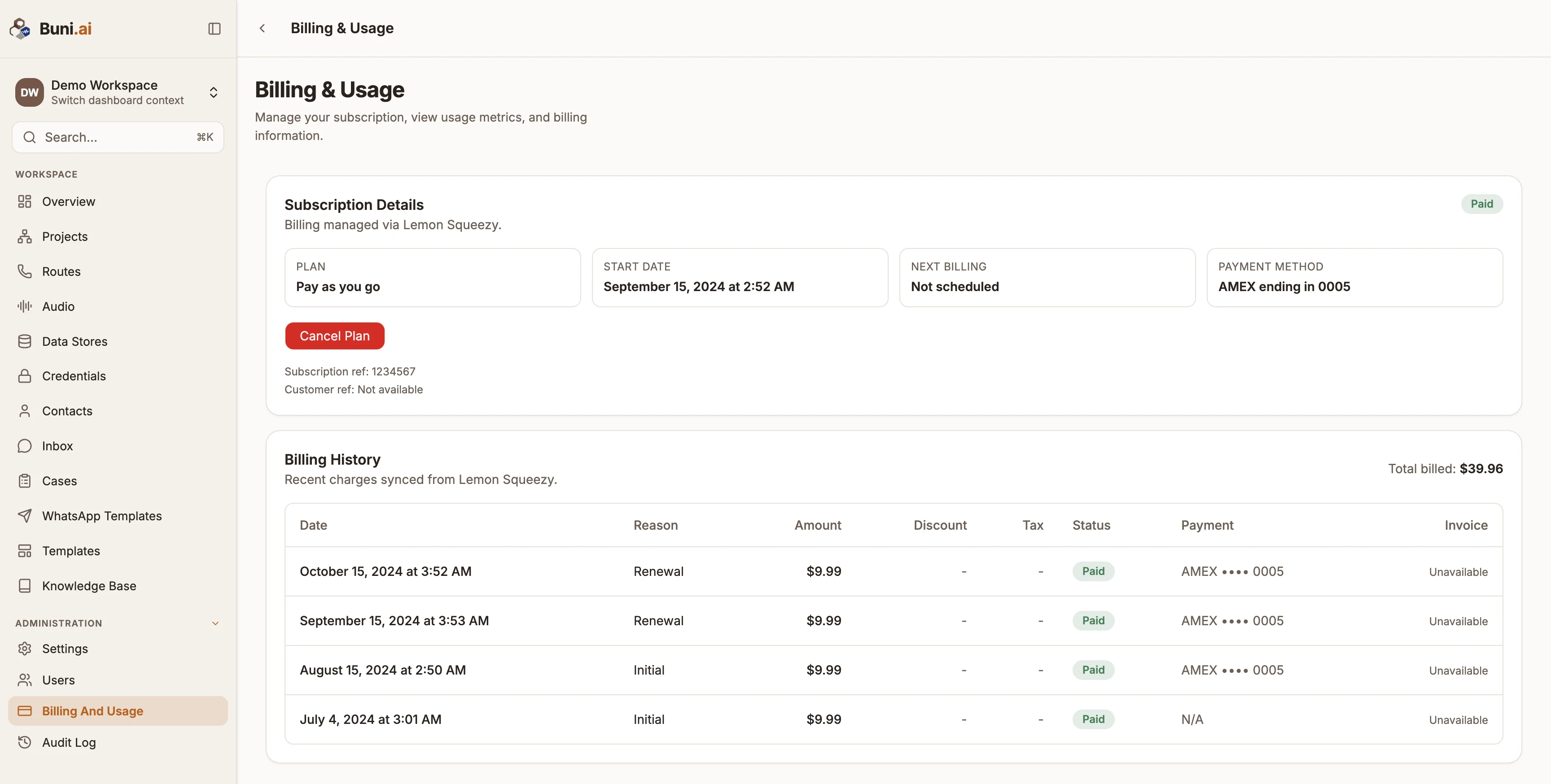Image resolution: width=1551 pixels, height=784 pixels.
Task: Select September 15, 2024 at 3:53 AM cell
Action: [394, 620]
